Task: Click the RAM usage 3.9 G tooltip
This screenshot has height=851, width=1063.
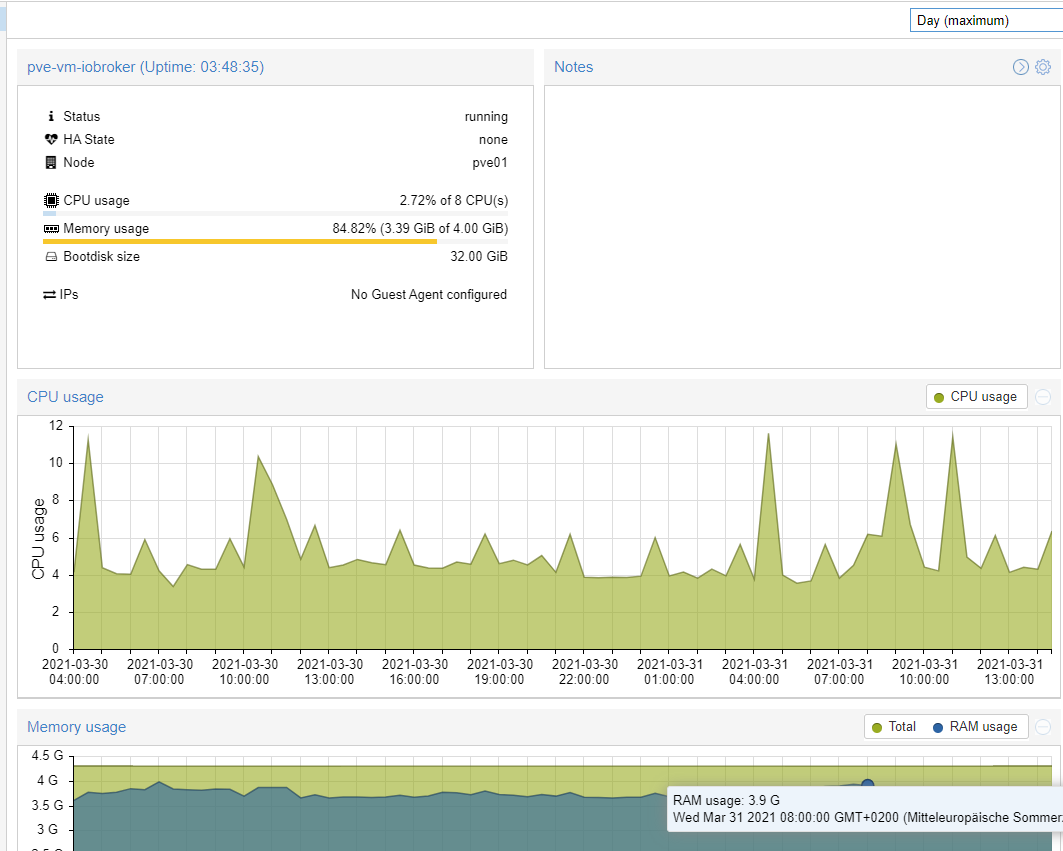Action: [865, 809]
